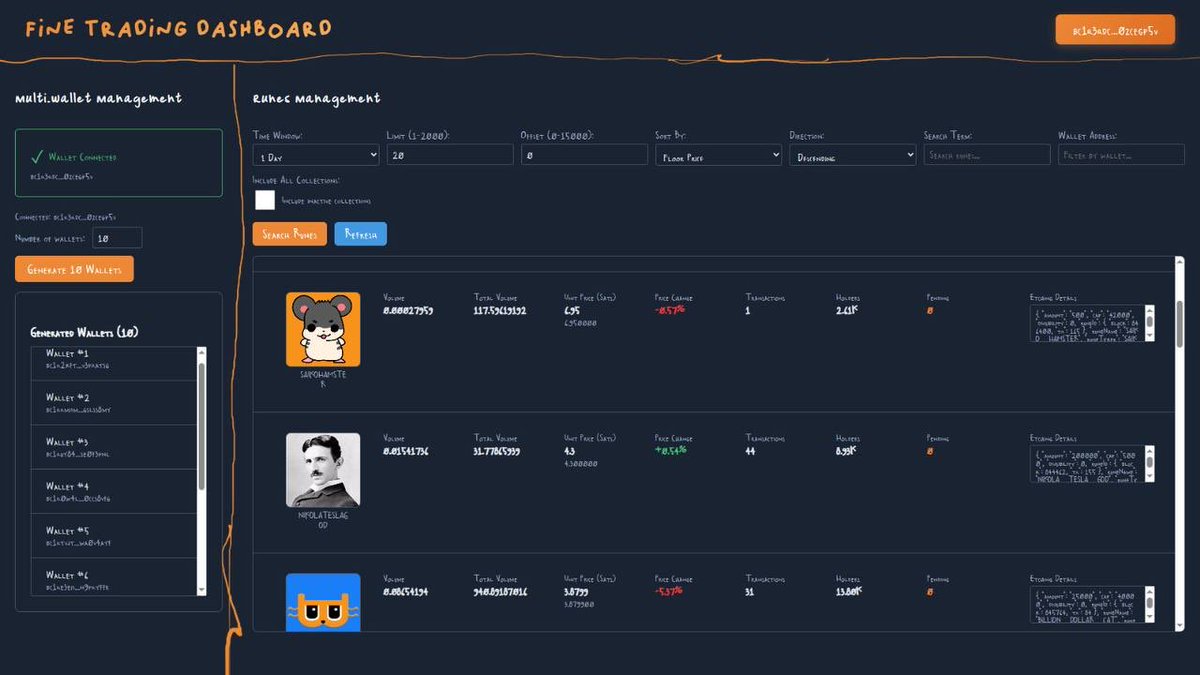The height and width of the screenshot is (675, 1200).
Task: Check Include Inactive Collections
Action: pos(265,199)
